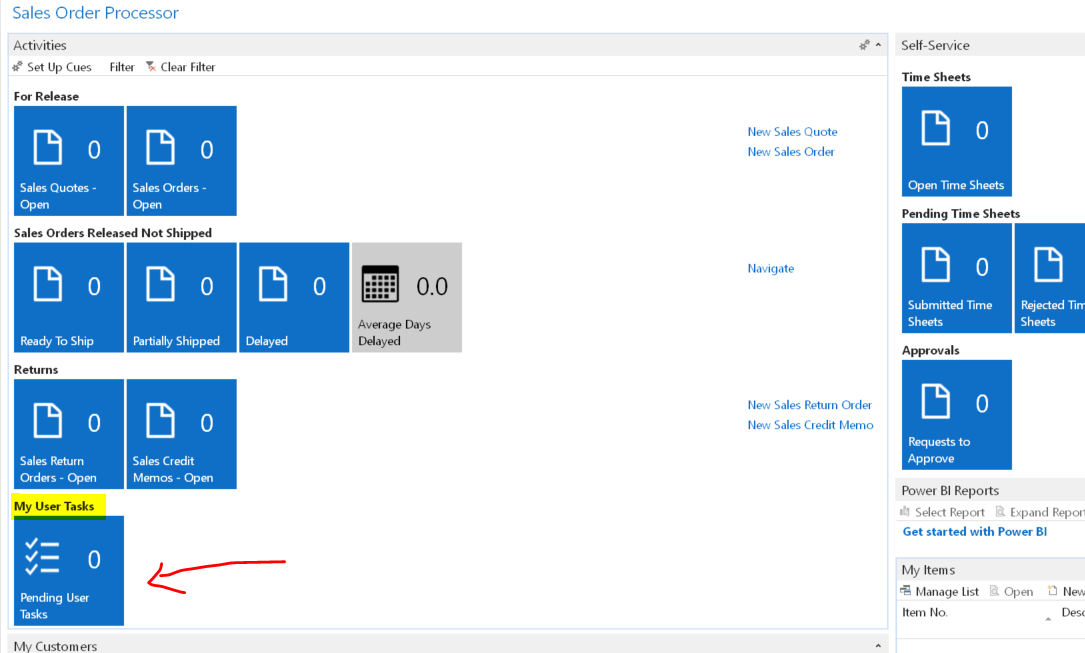The image size is (1085, 653).
Task: Click Open in My Items toolbar
Action: click(1011, 591)
